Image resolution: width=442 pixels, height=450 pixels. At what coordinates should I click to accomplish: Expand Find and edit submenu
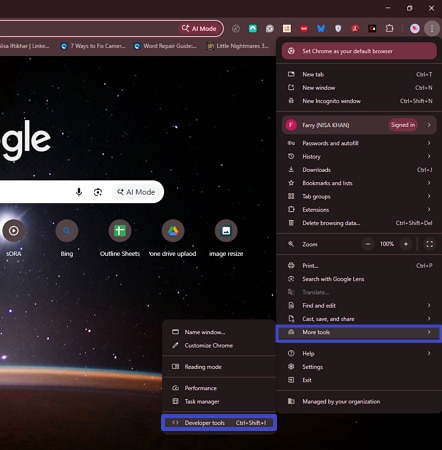tap(359, 306)
